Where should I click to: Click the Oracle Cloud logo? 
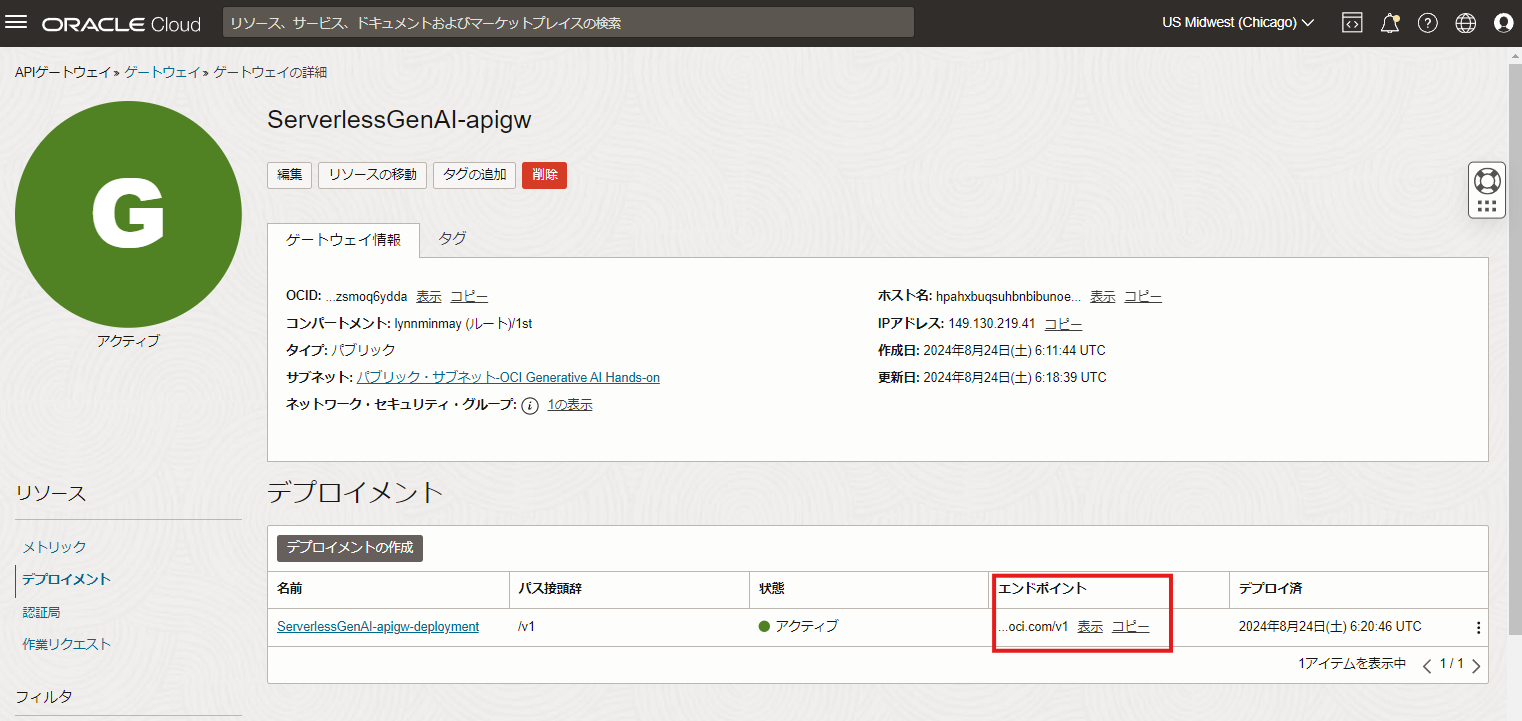(x=121, y=23)
